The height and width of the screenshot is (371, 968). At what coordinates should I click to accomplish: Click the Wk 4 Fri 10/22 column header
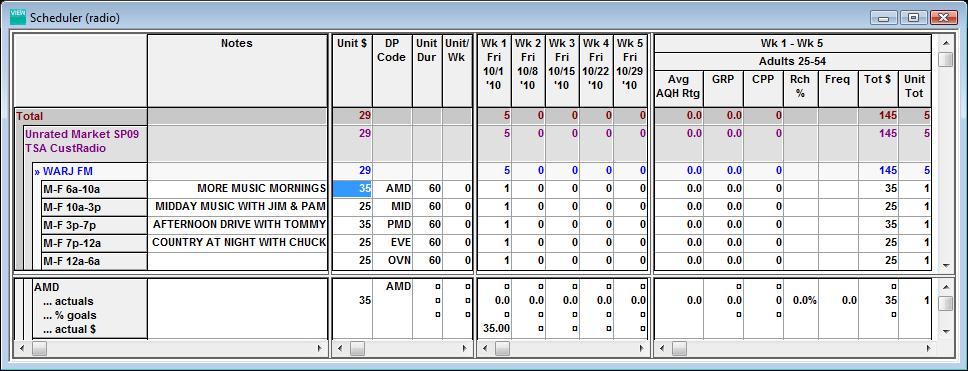pyautogui.click(x=596, y=70)
